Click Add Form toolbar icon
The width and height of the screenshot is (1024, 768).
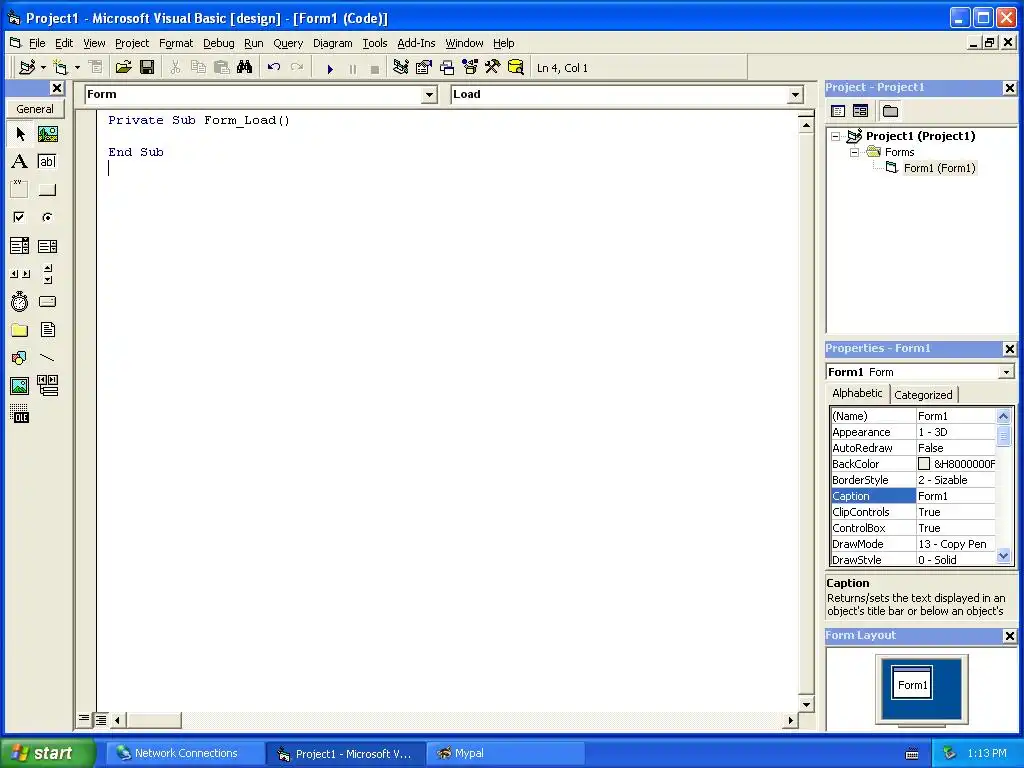(61, 67)
